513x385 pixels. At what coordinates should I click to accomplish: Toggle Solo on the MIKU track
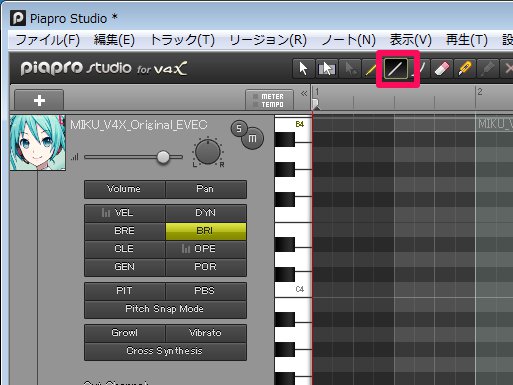pos(239,129)
